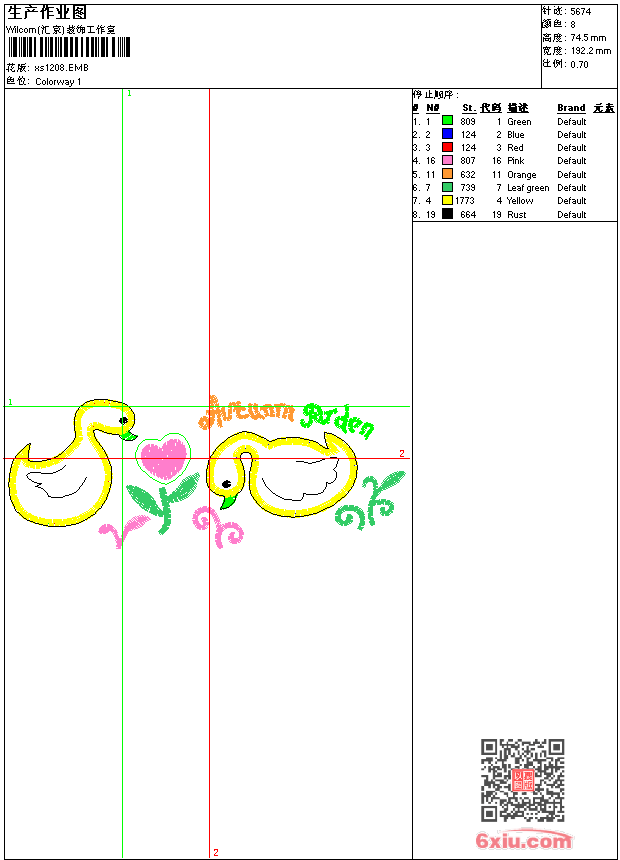Click the '生产作业图' title heading

47,13
